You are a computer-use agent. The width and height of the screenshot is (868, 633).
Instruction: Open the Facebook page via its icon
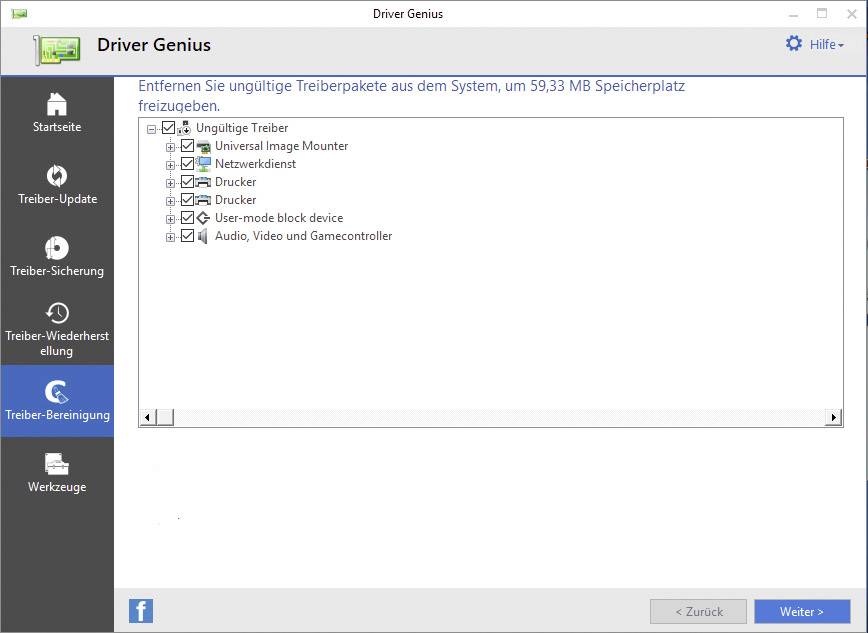pos(141,610)
